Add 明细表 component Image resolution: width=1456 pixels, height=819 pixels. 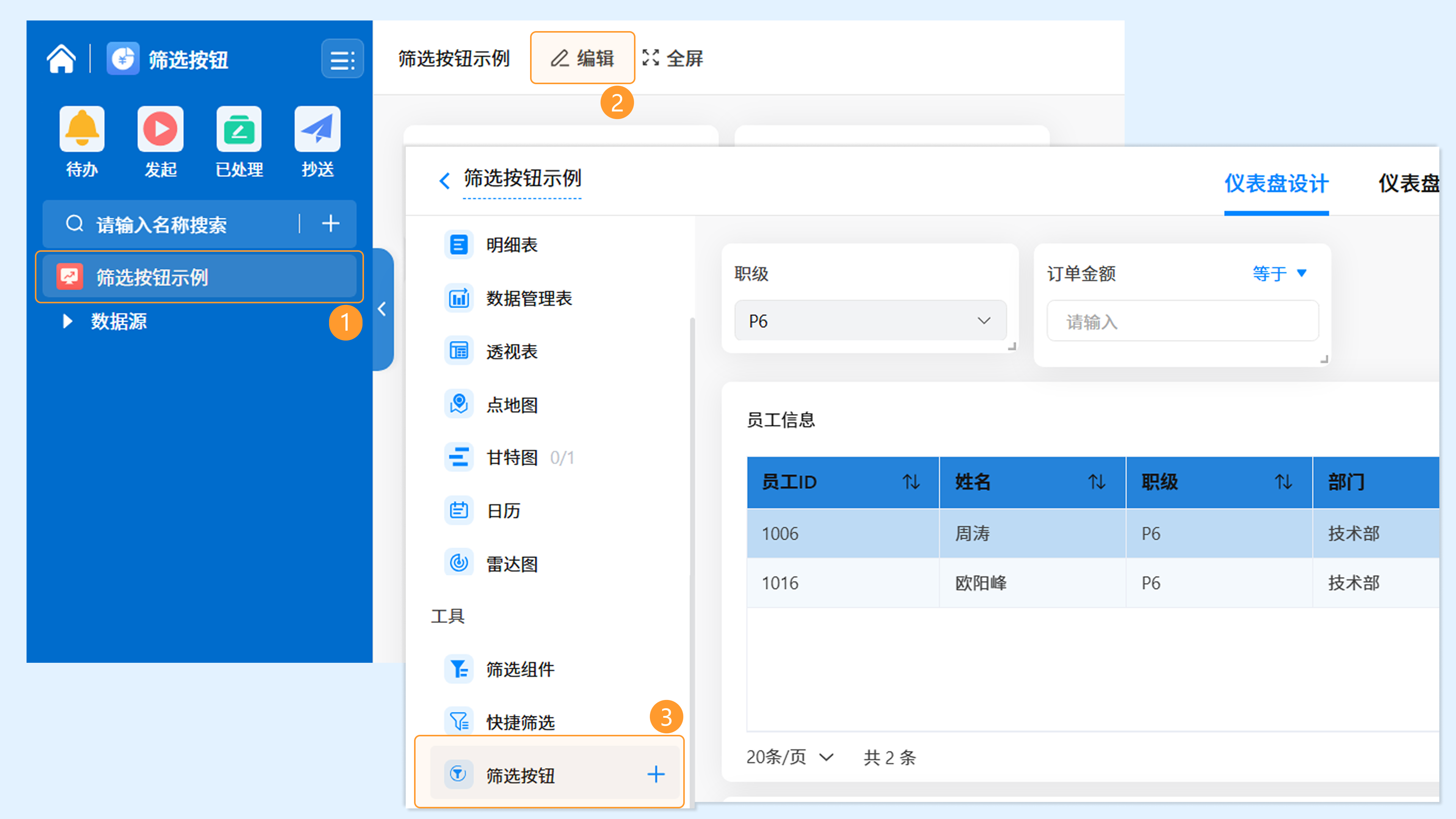click(491, 245)
